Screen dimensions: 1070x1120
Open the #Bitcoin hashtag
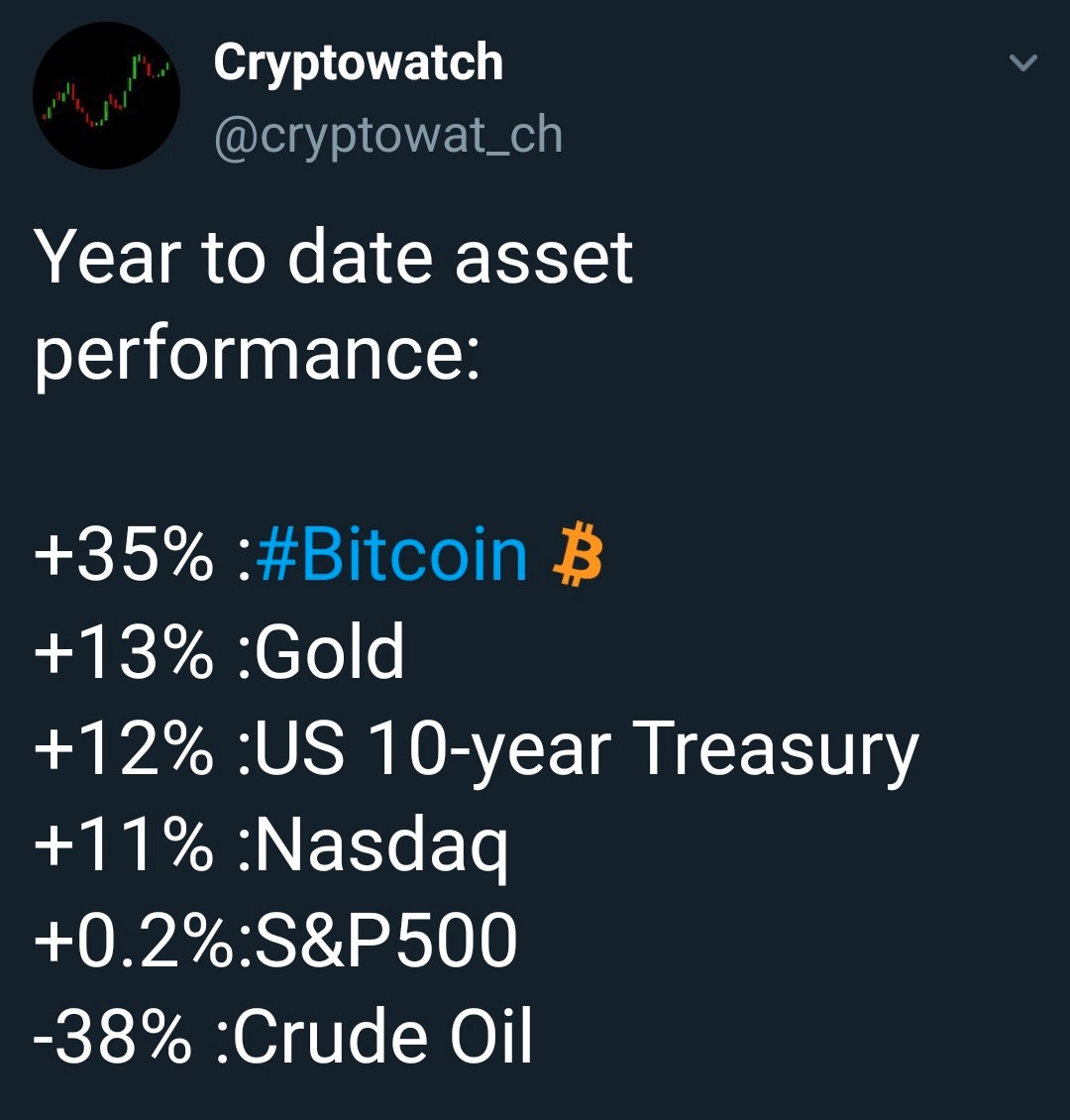391,555
